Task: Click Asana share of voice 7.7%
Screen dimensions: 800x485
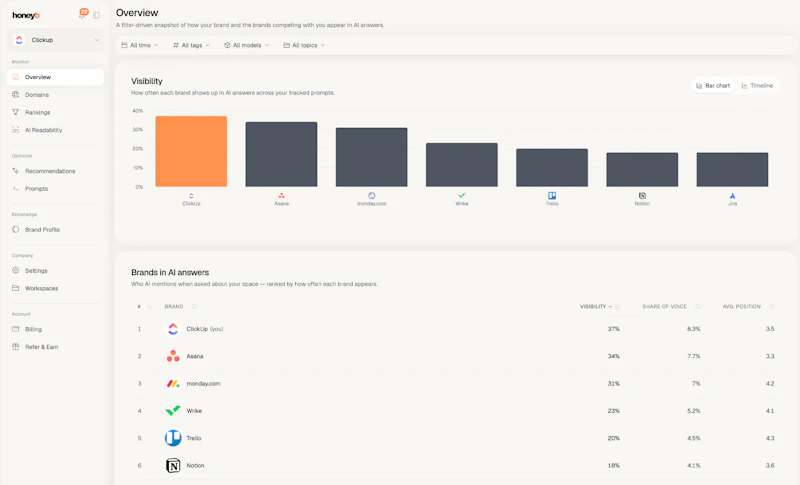Action: click(x=693, y=356)
